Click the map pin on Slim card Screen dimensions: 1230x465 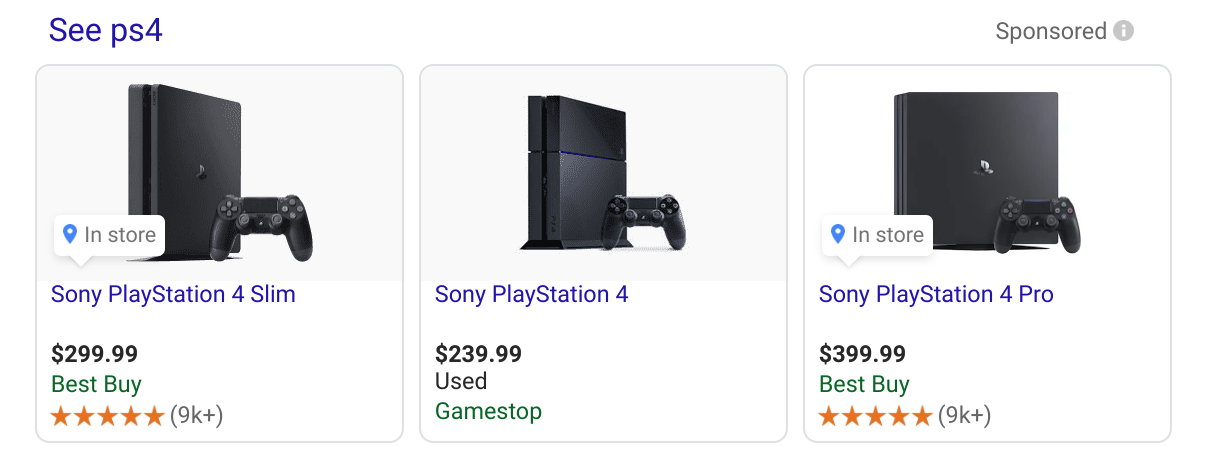[70, 234]
